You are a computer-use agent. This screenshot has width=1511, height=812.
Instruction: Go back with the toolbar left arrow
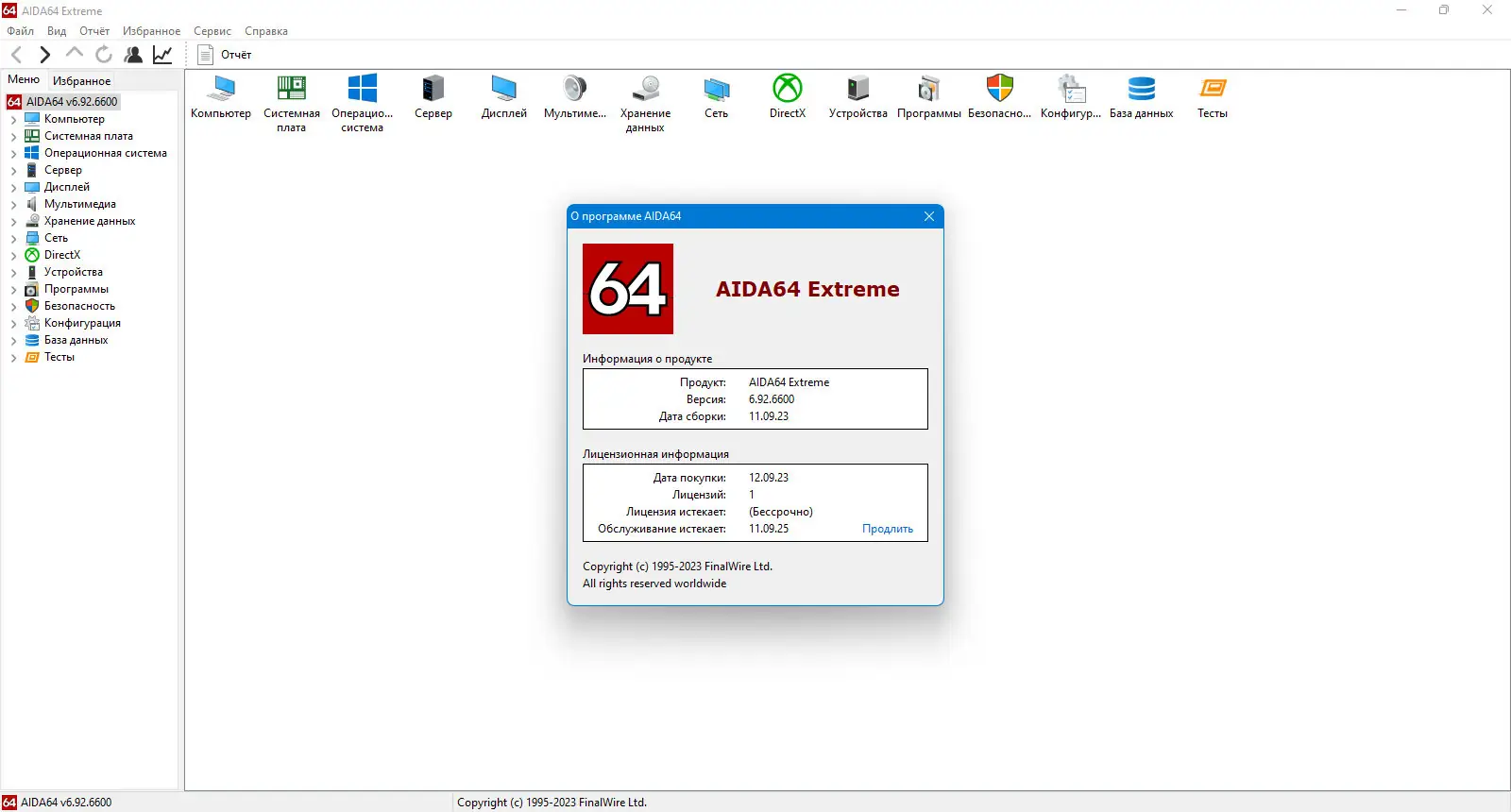point(16,55)
